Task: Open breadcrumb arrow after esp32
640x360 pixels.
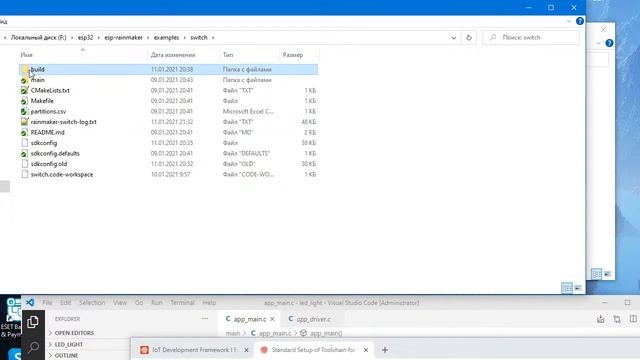Action: click(x=98, y=38)
